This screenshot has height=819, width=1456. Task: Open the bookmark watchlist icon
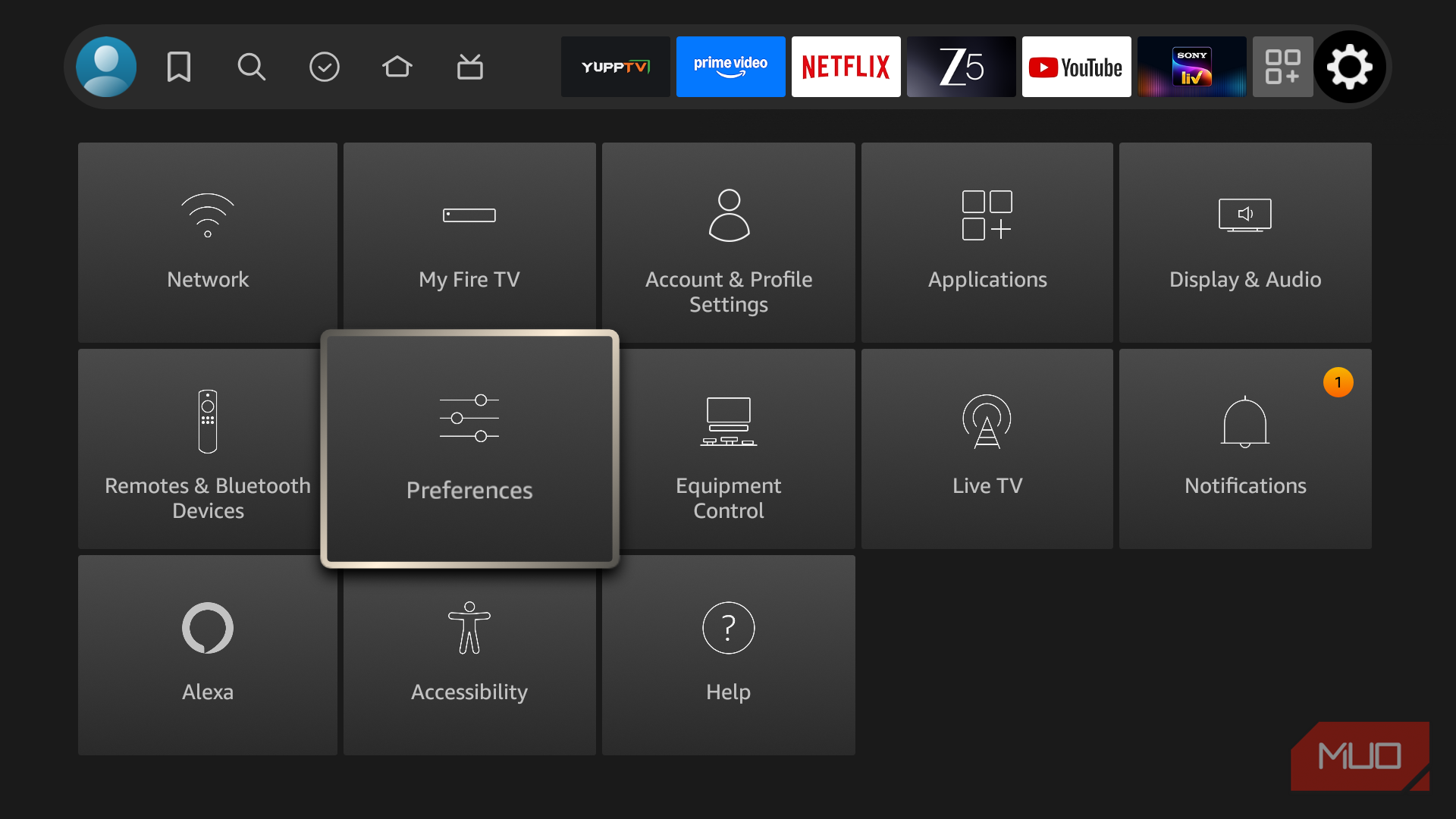click(x=179, y=67)
